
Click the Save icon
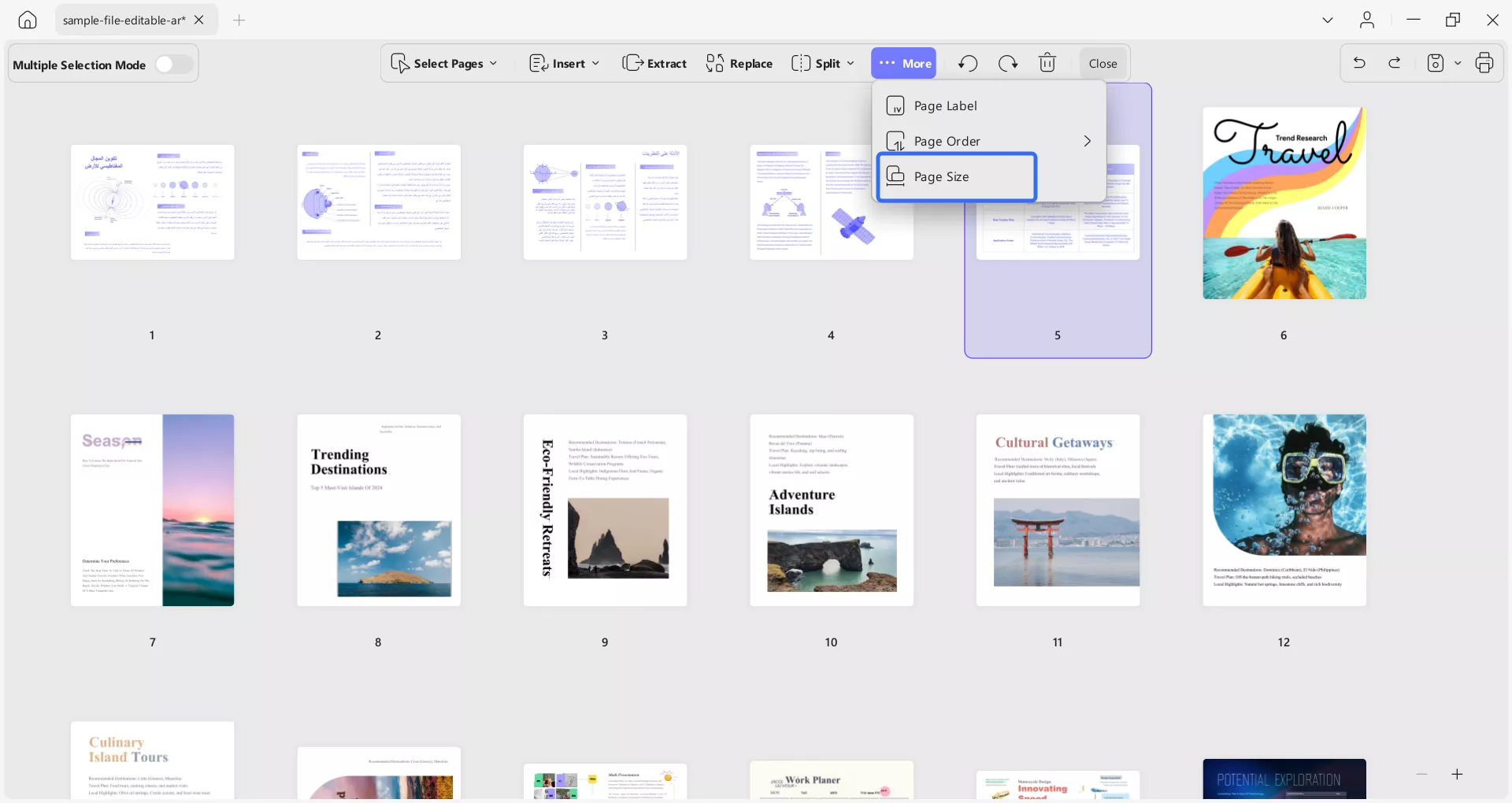[1436, 63]
